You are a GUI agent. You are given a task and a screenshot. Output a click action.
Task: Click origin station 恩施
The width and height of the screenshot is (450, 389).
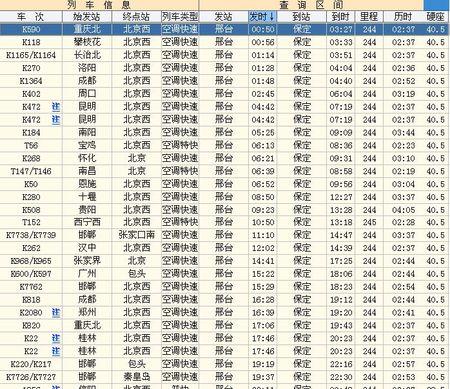tap(87, 184)
